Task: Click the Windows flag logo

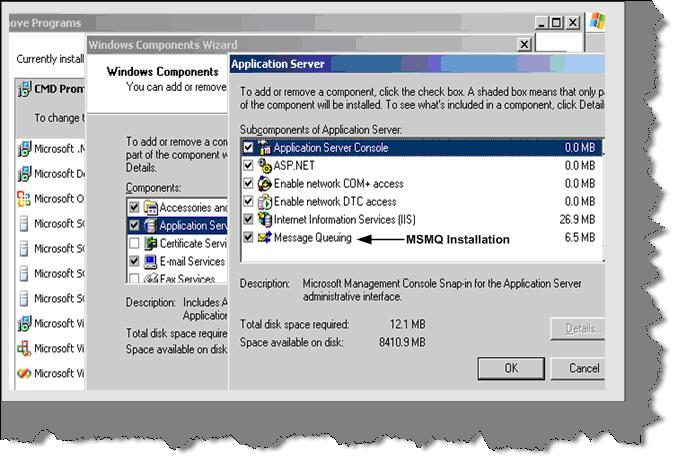Action: (597, 21)
